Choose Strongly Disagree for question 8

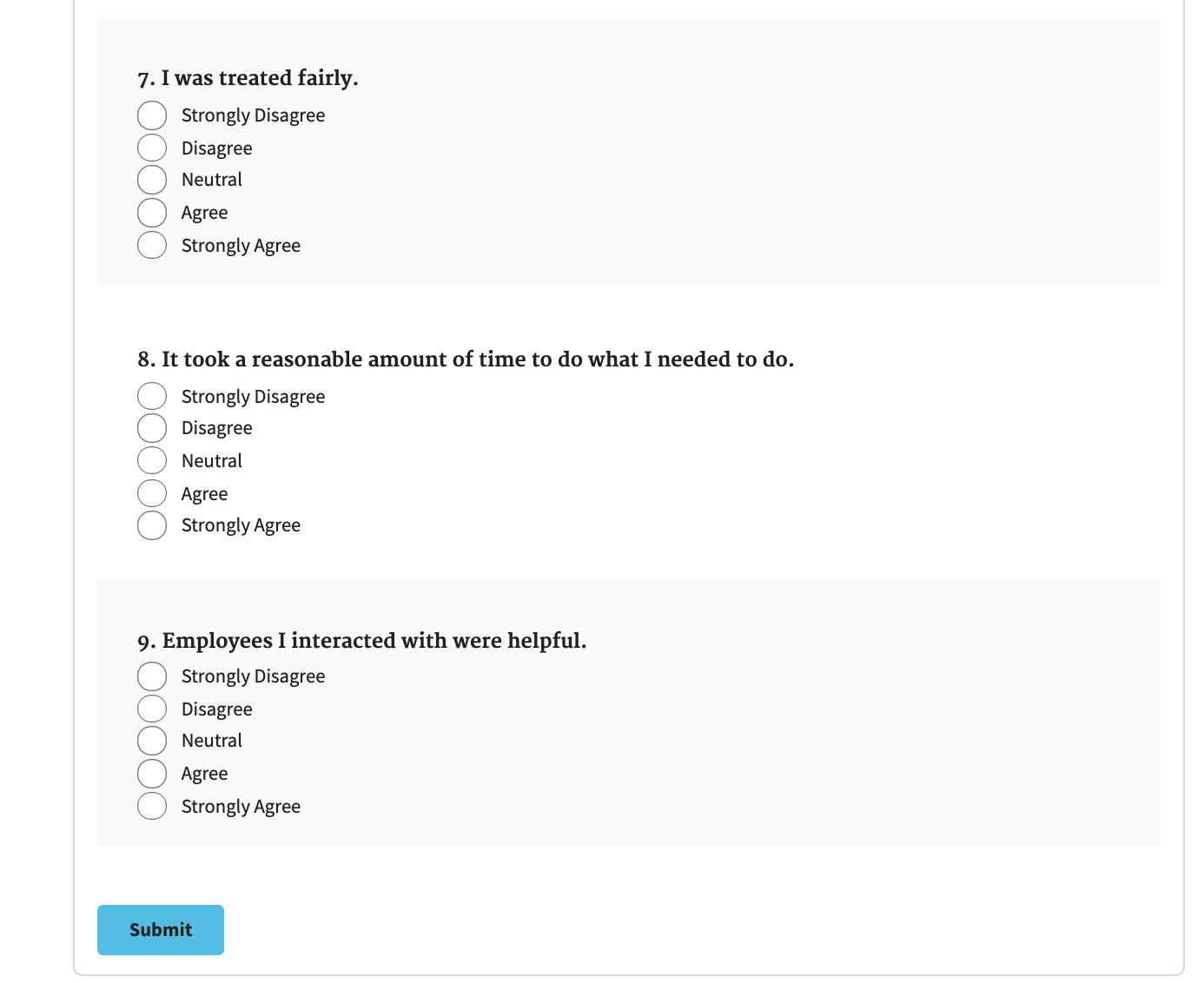(x=152, y=396)
